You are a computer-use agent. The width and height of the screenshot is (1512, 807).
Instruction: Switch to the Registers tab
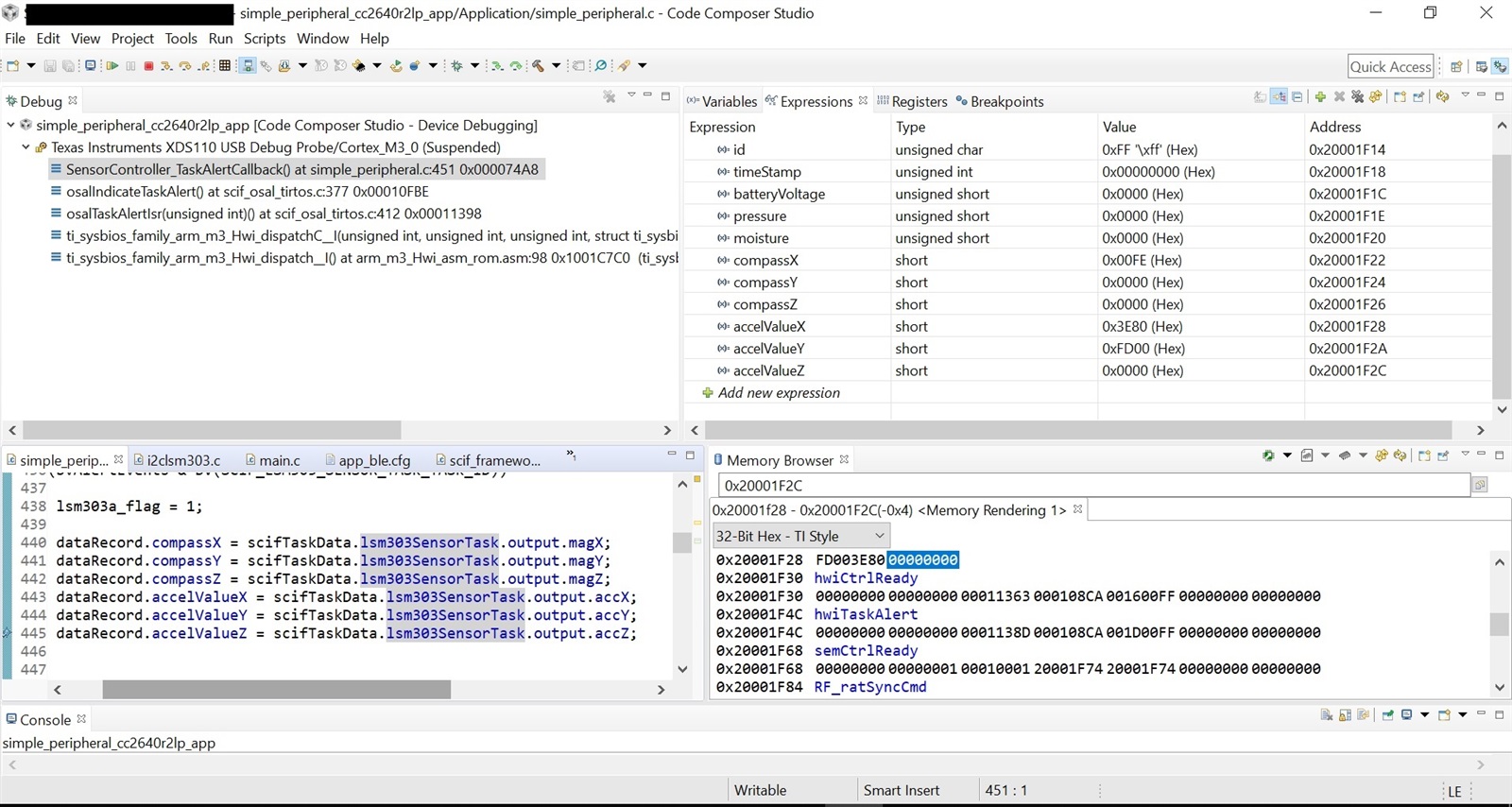pos(912,101)
